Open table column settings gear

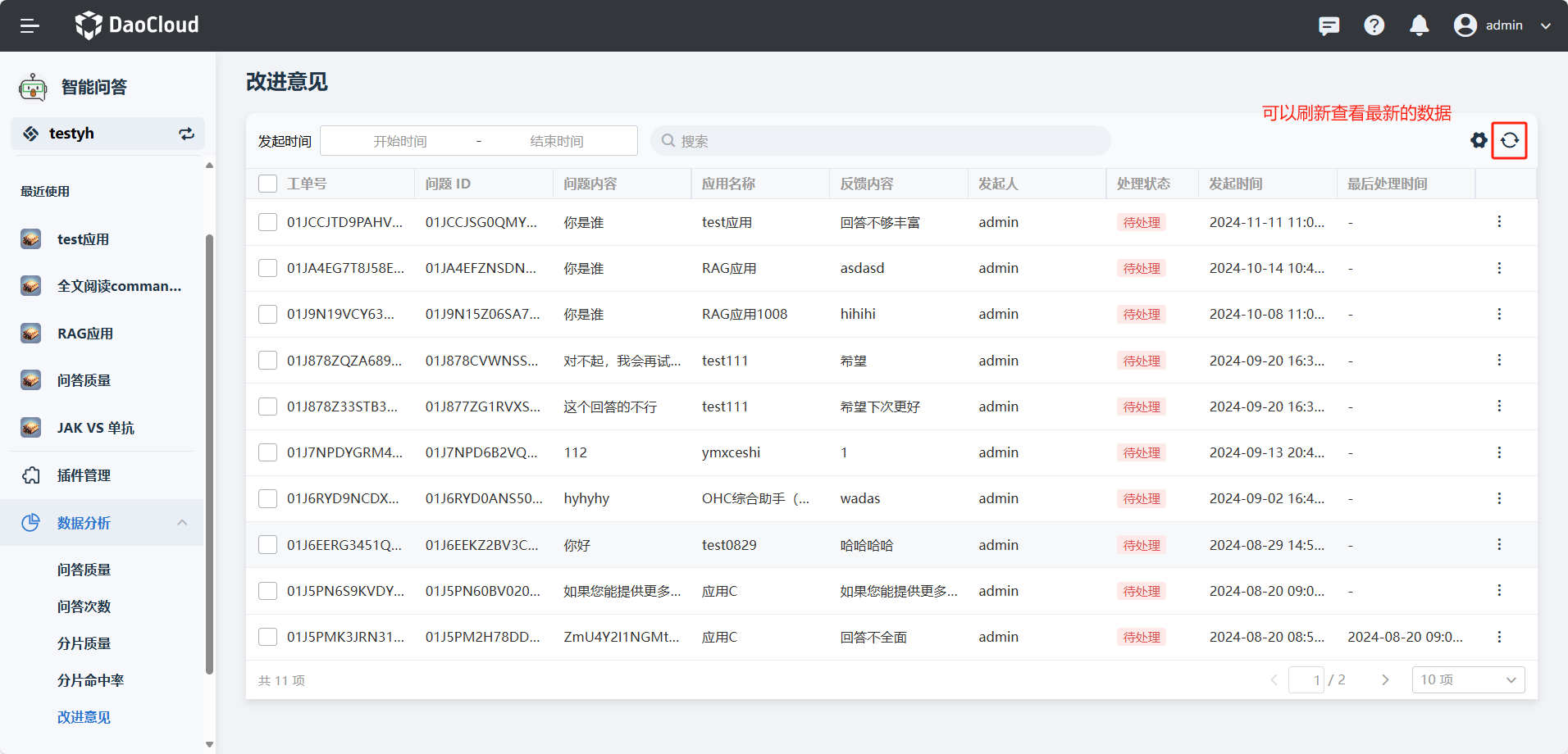[x=1479, y=140]
